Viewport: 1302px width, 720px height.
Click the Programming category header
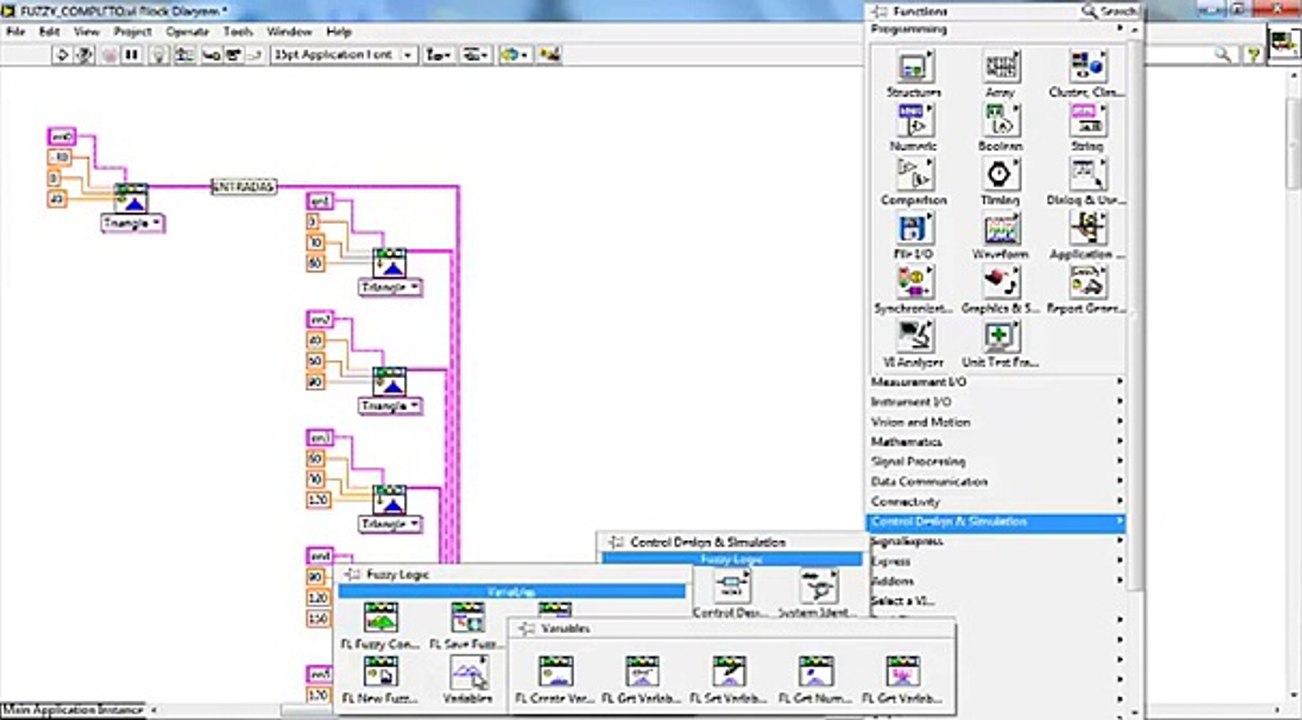[996, 30]
